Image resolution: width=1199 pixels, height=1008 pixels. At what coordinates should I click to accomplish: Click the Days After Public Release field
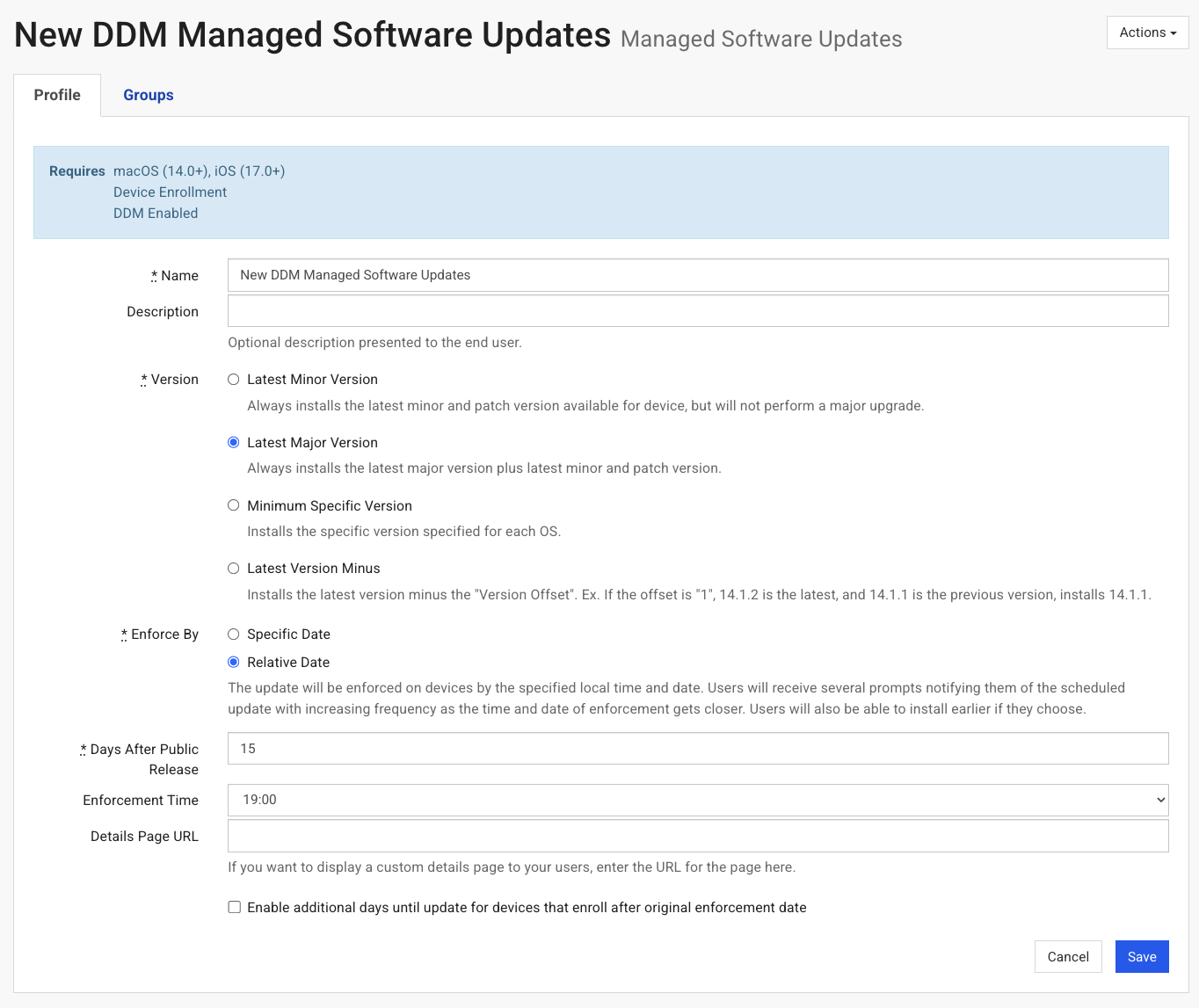pos(697,749)
